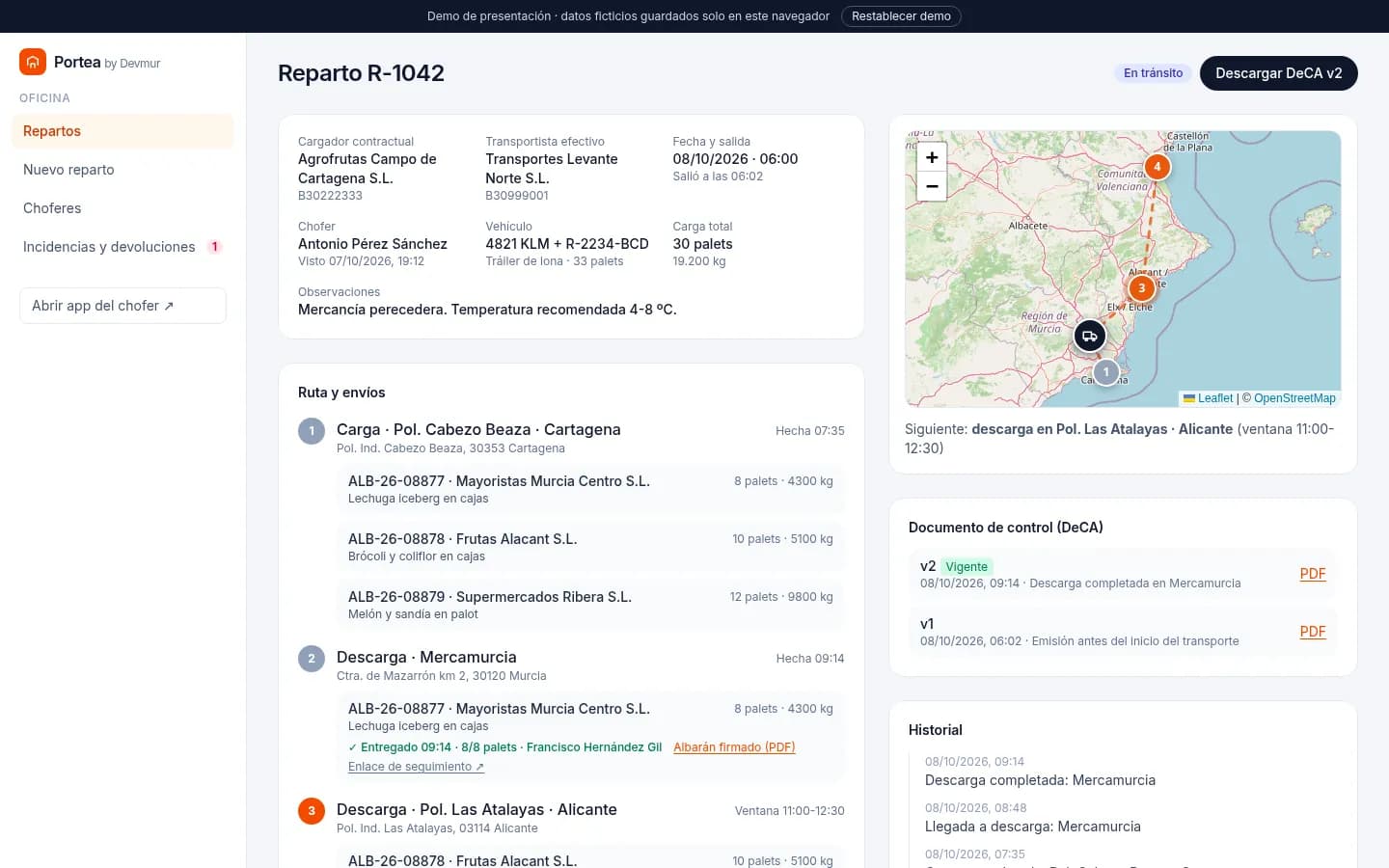The width and height of the screenshot is (1389, 868).
Task: Zoom out on the route map
Action: tap(932, 186)
